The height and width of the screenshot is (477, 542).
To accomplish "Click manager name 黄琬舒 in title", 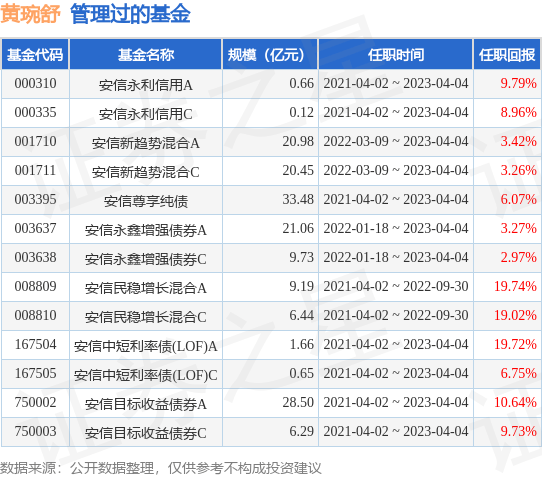I will (x=30, y=14).
